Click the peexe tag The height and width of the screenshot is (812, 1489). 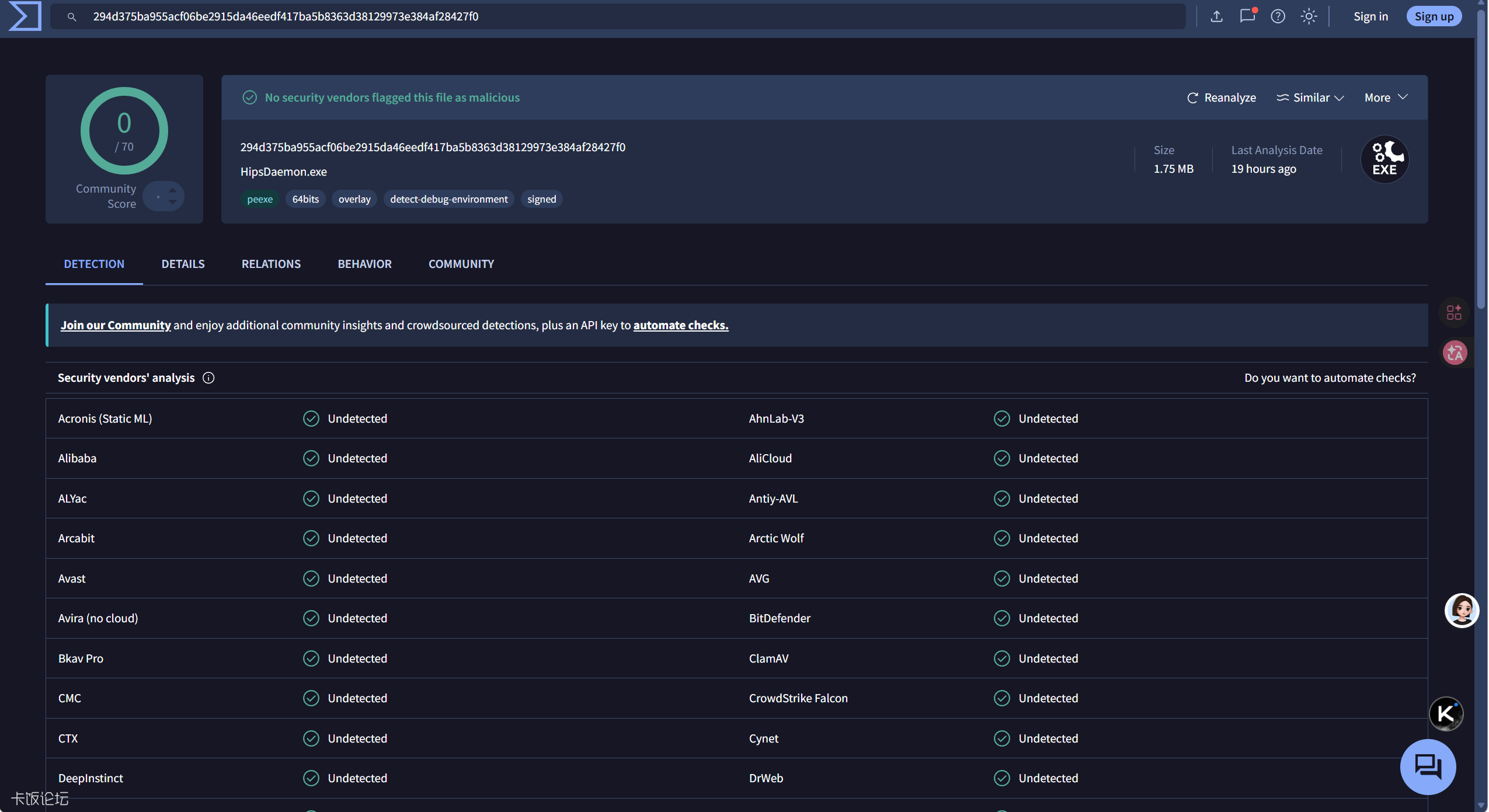[260, 199]
